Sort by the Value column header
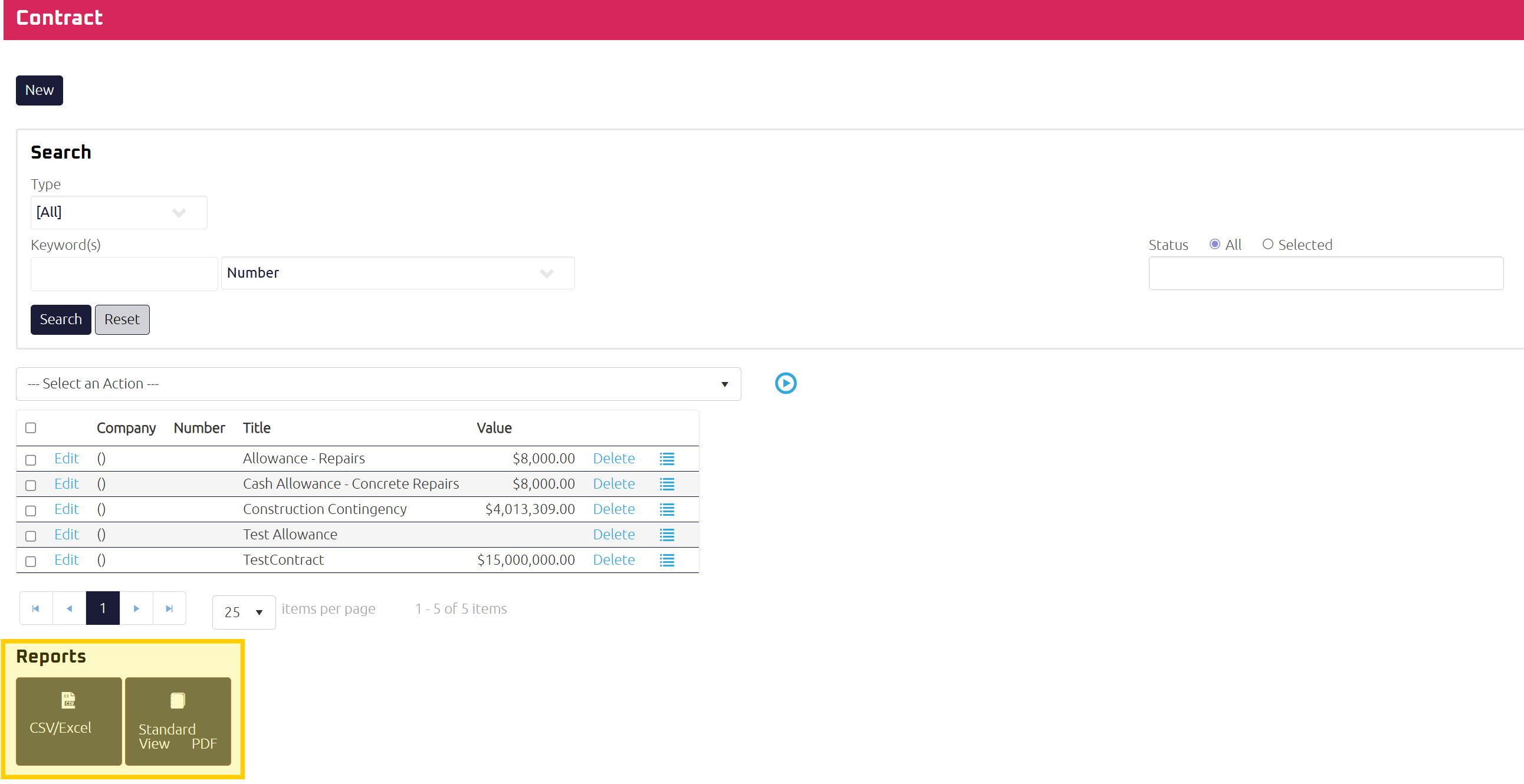The width and height of the screenshot is (1524, 784). [x=494, y=428]
